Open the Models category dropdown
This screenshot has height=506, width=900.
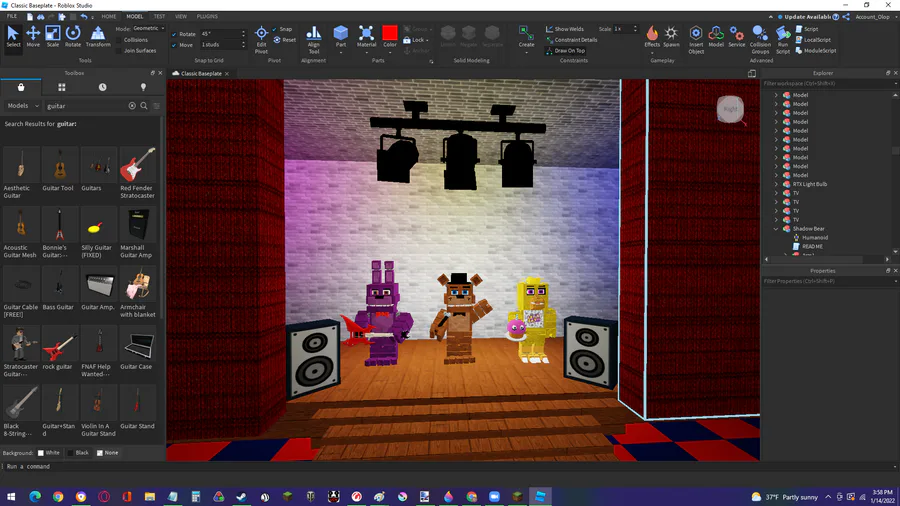pyautogui.click(x=22, y=106)
